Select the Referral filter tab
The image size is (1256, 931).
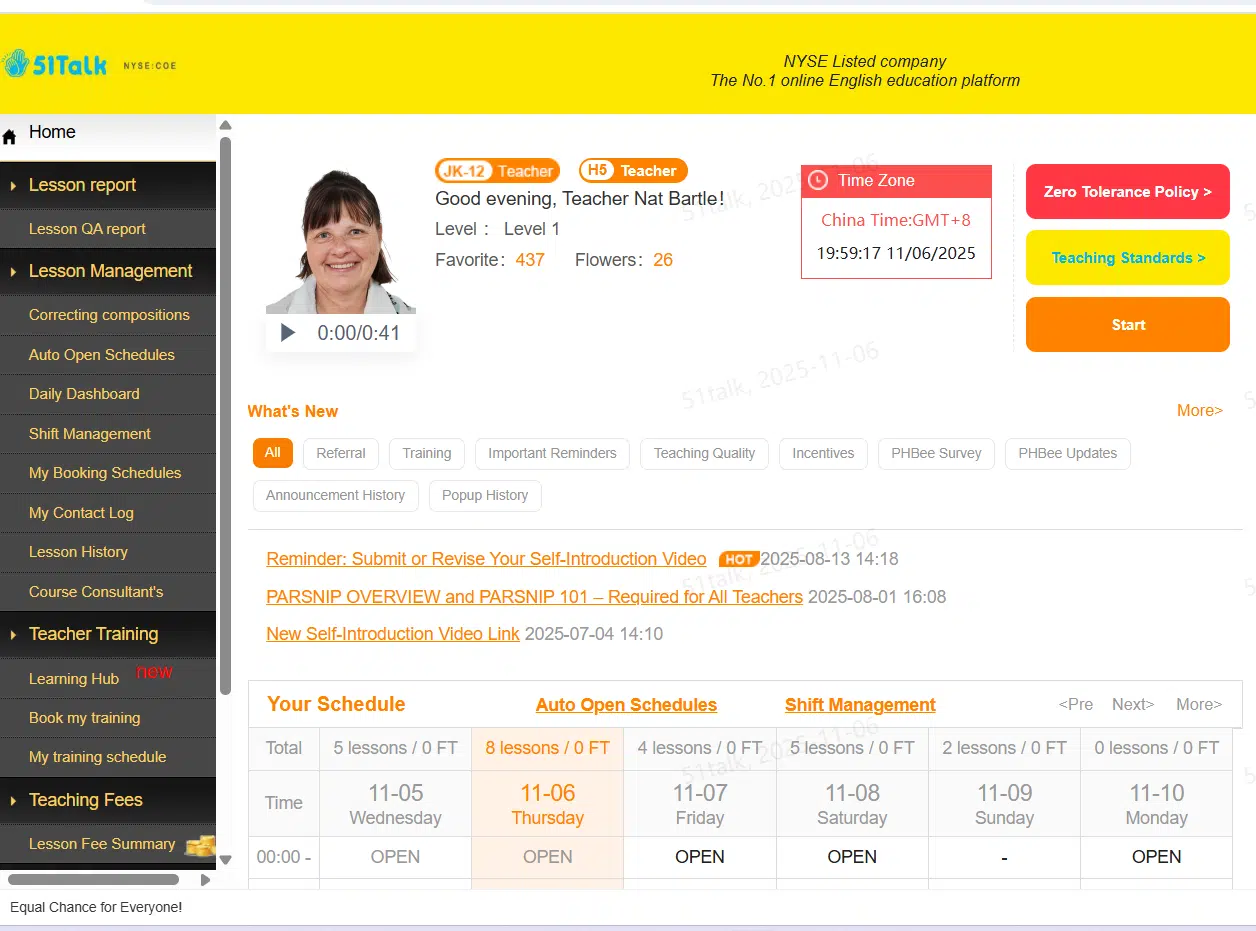pyautogui.click(x=341, y=453)
